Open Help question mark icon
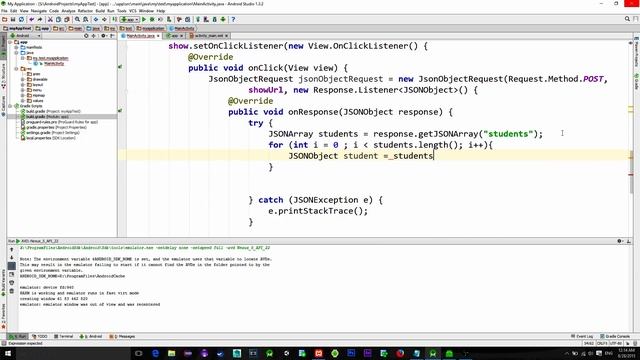This screenshot has height=360, width=640. coord(233,19)
